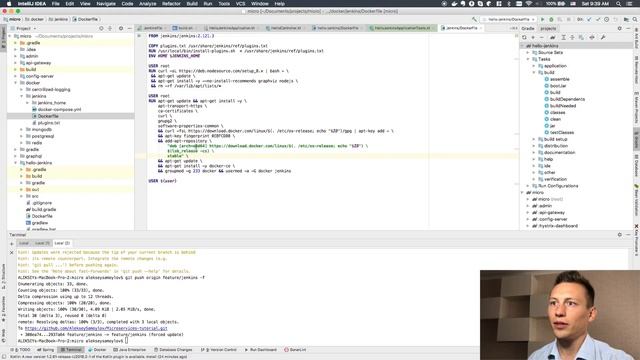Expand Run Configurations in Gradle panel
Screen dimensions: 640x360
point(528,186)
